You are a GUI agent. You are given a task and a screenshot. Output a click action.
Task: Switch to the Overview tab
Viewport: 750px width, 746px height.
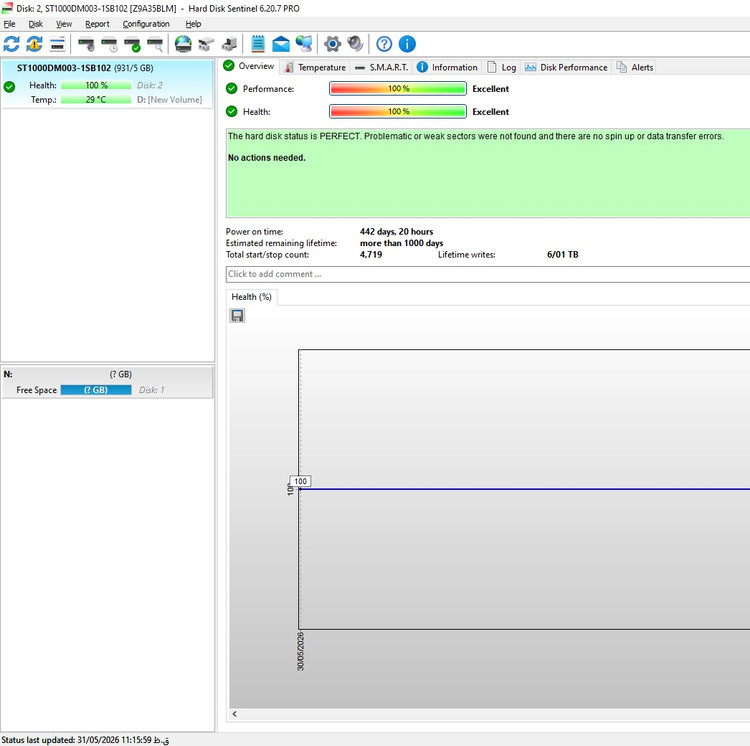pyautogui.click(x=249, y=66)
